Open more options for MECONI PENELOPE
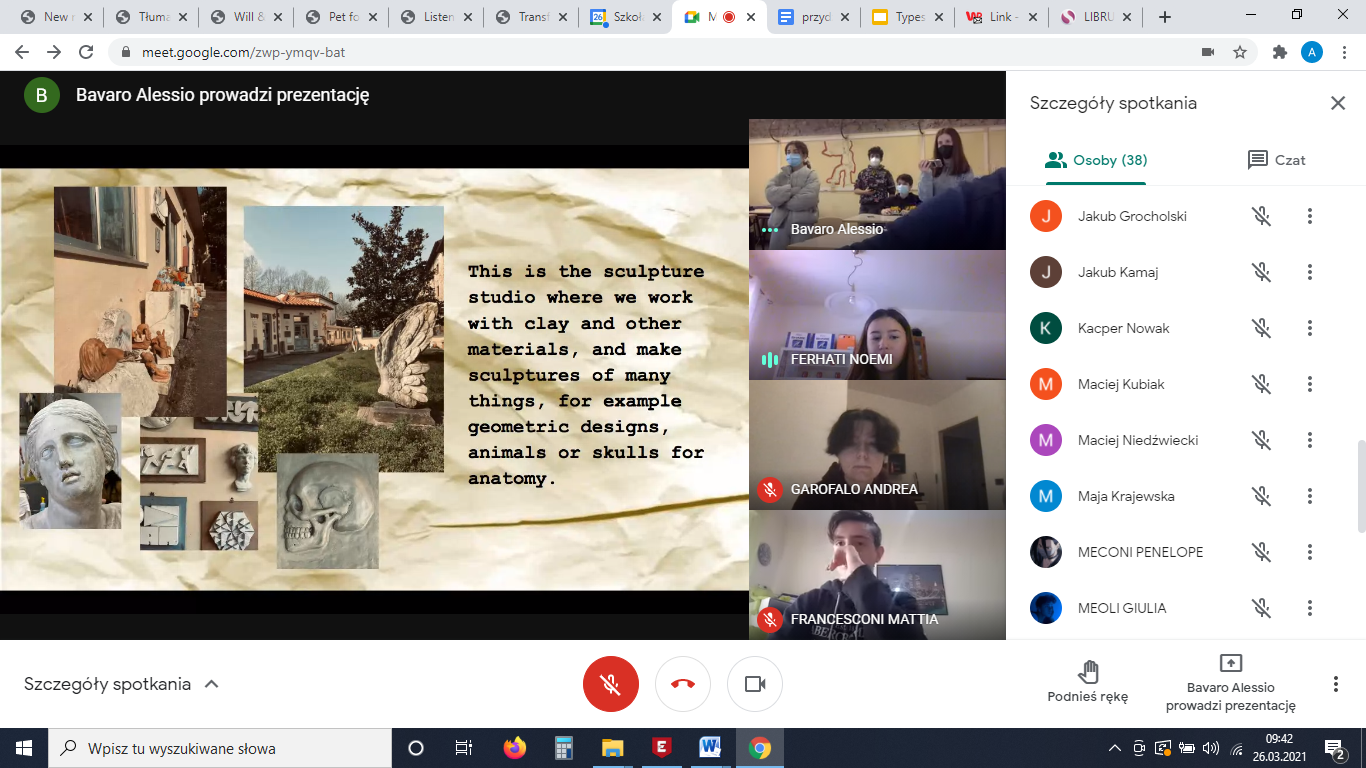 tap(1309, 552)
